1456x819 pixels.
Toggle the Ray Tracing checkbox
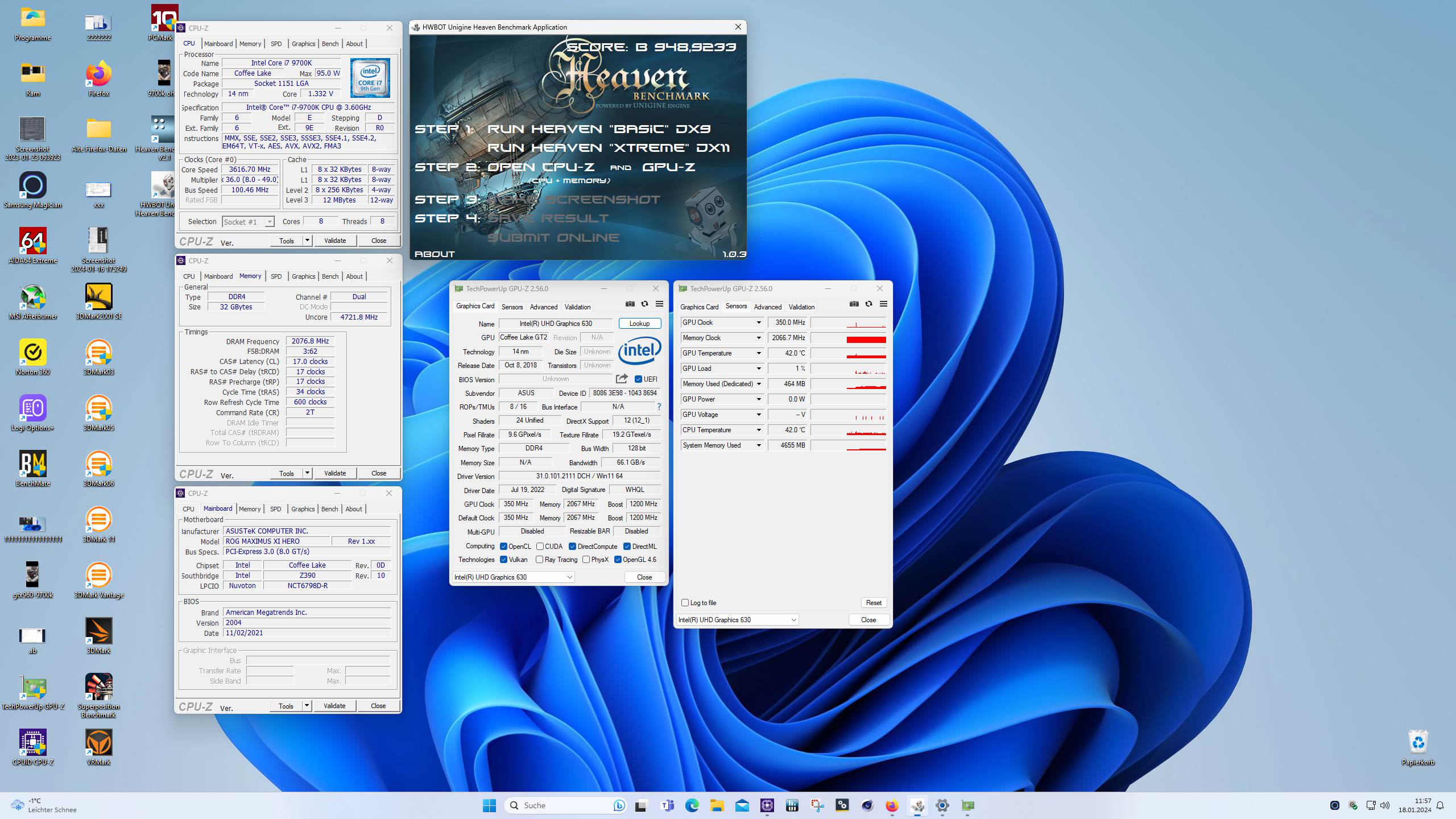coord(539,560)
